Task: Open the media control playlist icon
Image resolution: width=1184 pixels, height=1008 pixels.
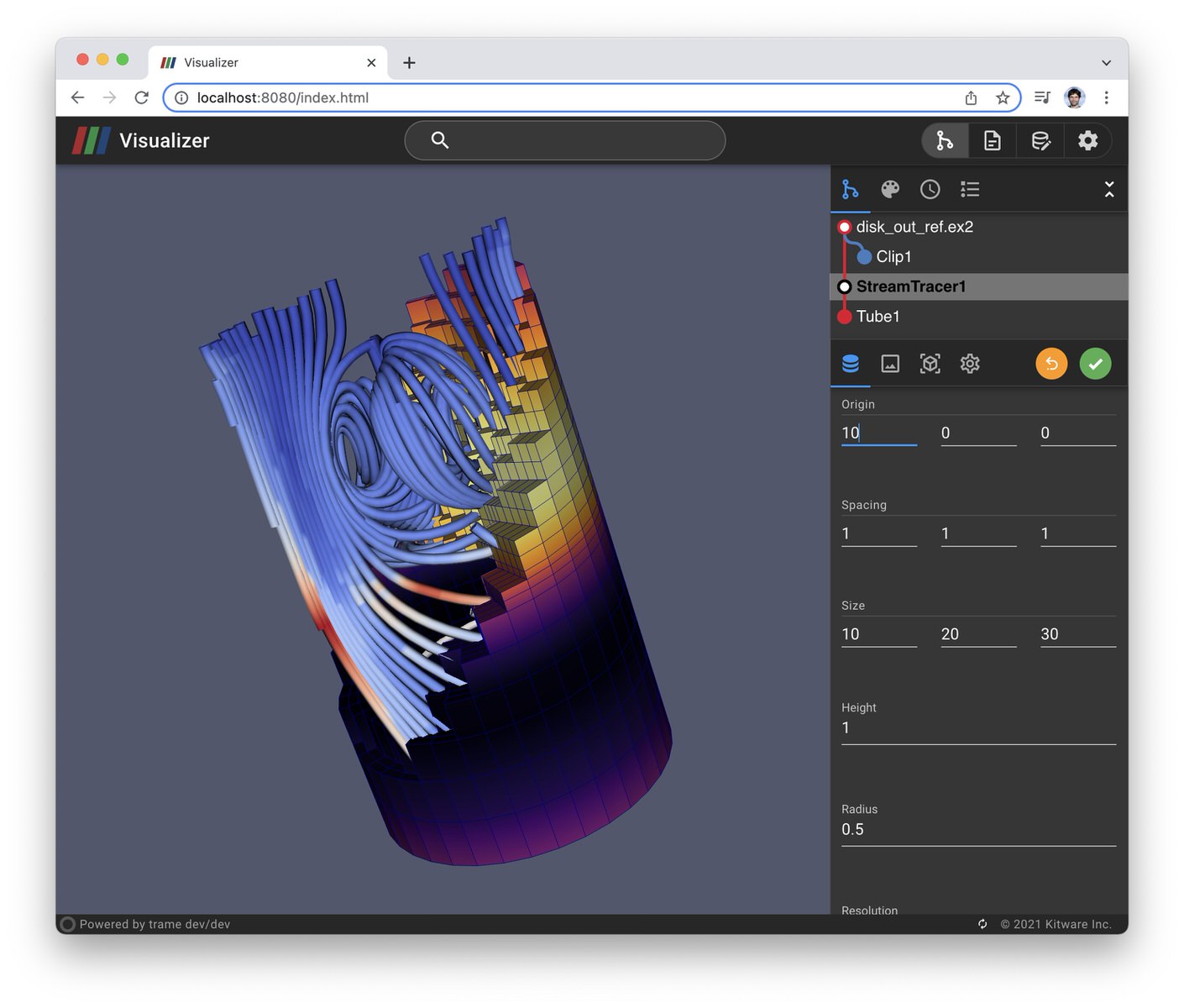Action: 1042,97
